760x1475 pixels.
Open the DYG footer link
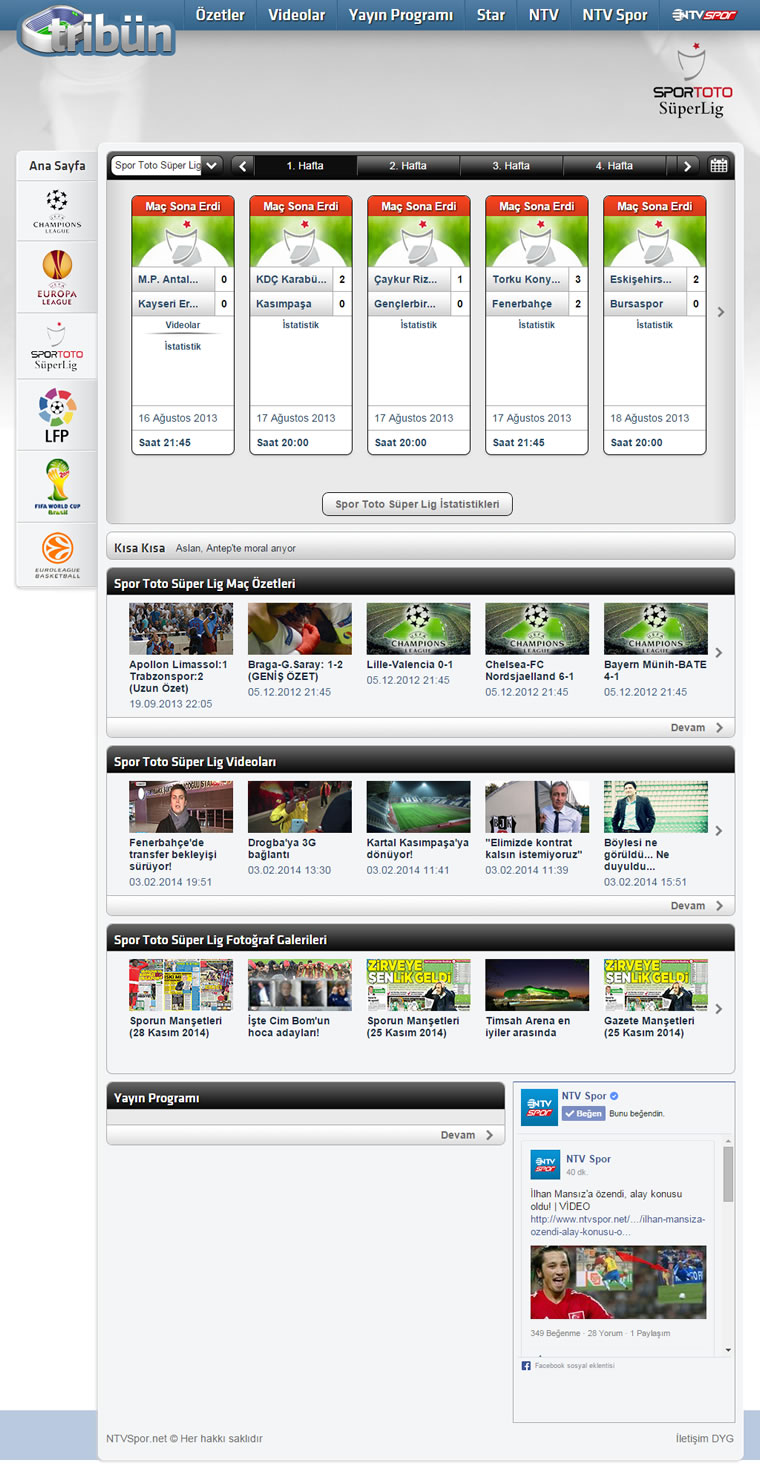722,1439
